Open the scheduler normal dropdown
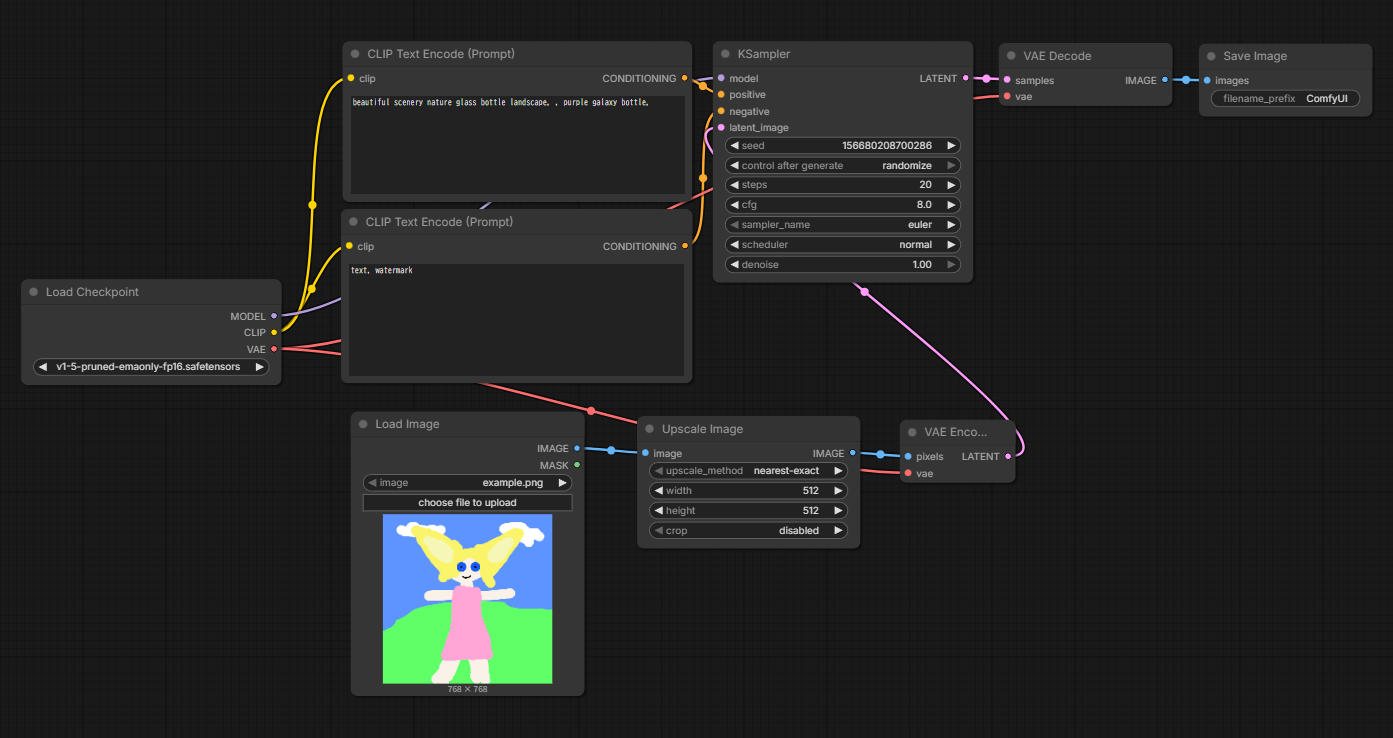The image size is (1393, 738). (842, 245)
